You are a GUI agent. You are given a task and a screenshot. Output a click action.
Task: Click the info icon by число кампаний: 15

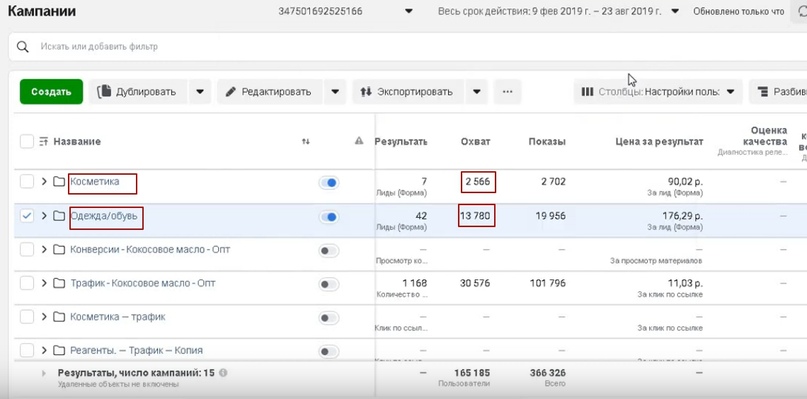click(223, 373)
